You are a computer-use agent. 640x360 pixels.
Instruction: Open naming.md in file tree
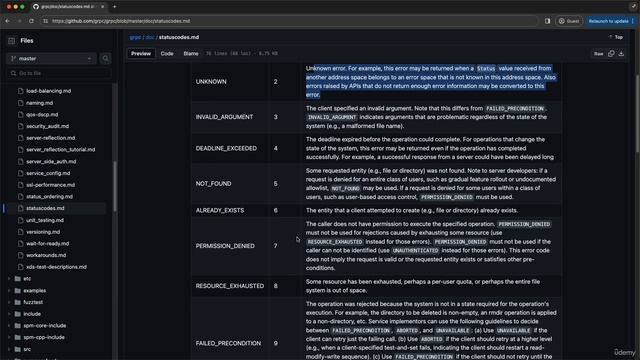[40, 103]
